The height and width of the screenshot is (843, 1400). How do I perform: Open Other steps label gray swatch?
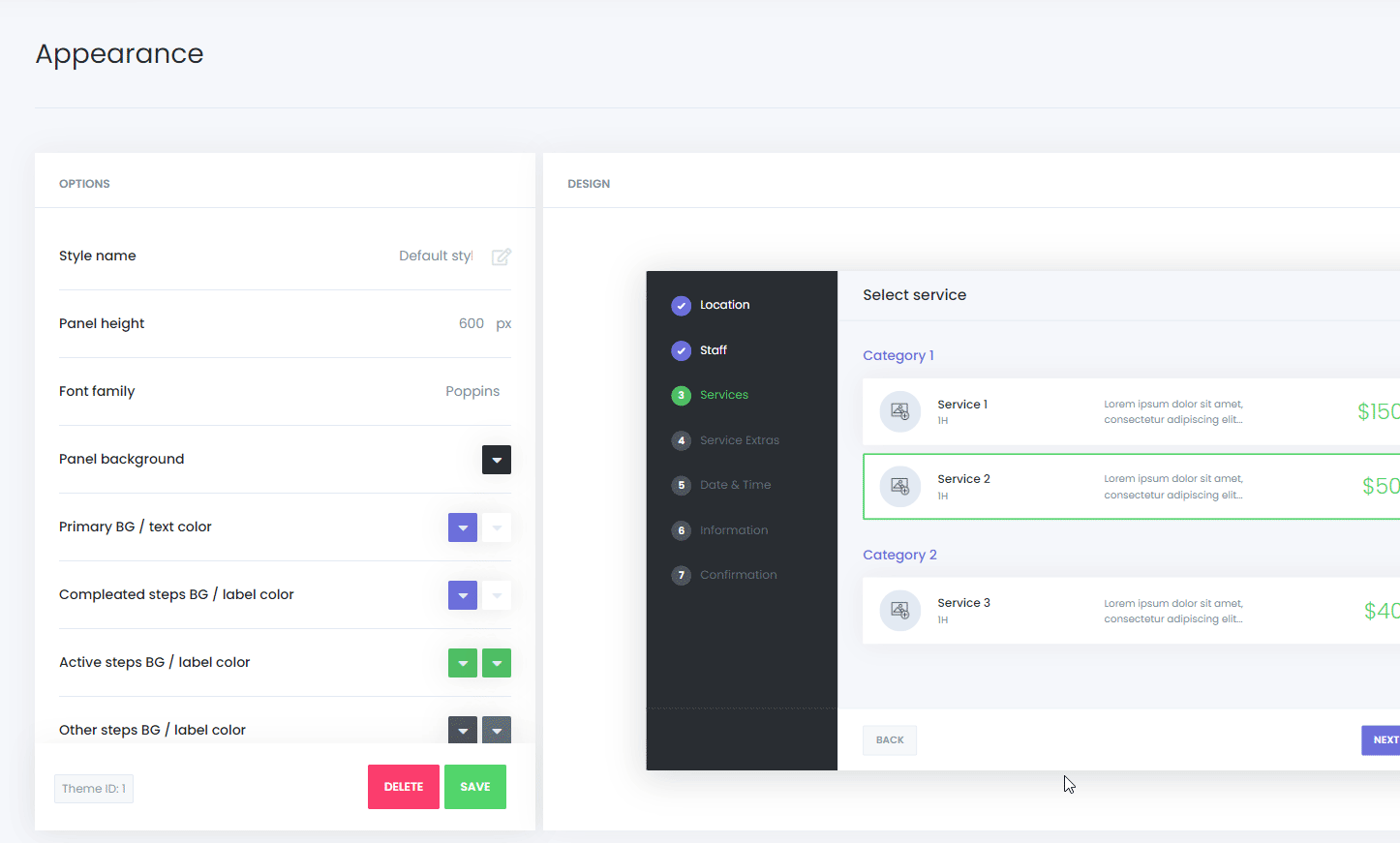coord(497,730)
